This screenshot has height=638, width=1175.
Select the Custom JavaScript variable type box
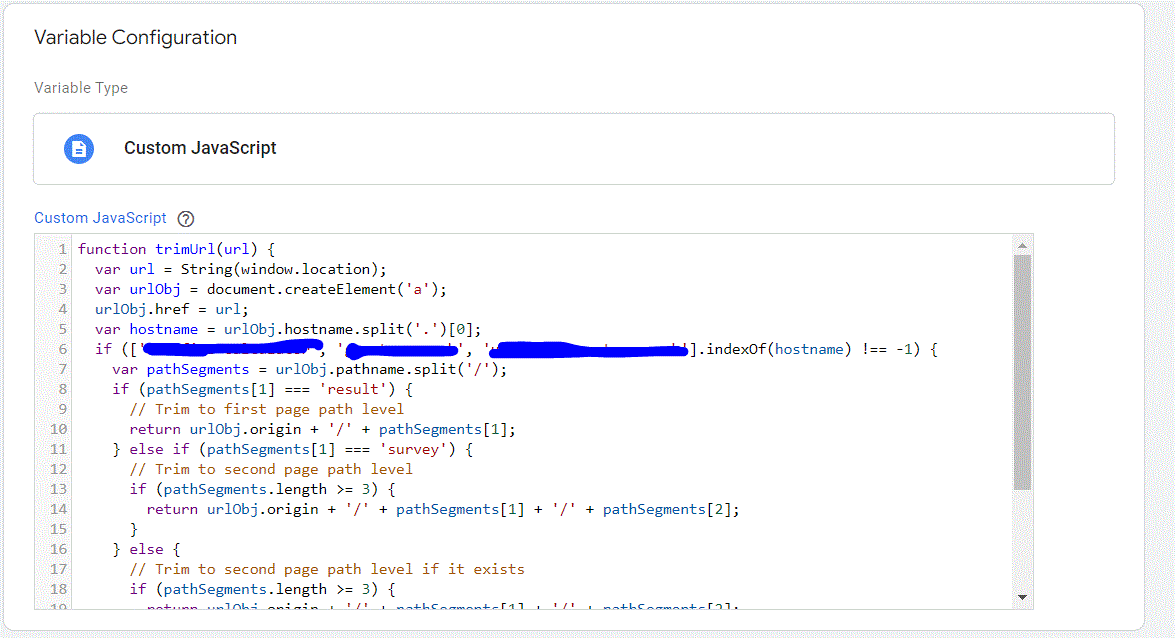click(574, 148)
